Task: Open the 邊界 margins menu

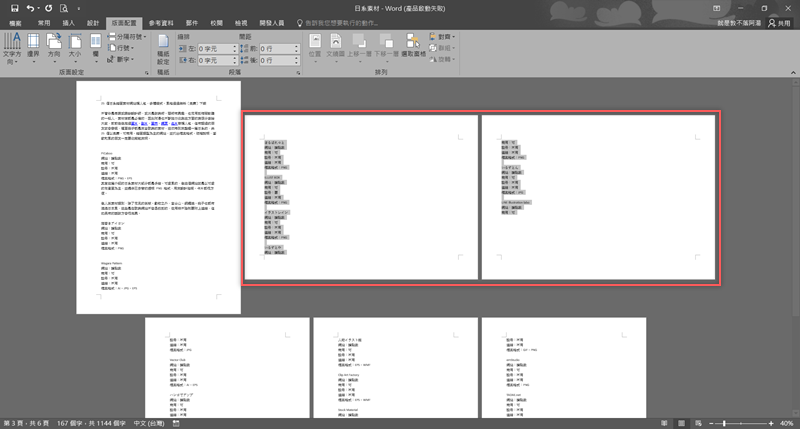Action: 33,48
